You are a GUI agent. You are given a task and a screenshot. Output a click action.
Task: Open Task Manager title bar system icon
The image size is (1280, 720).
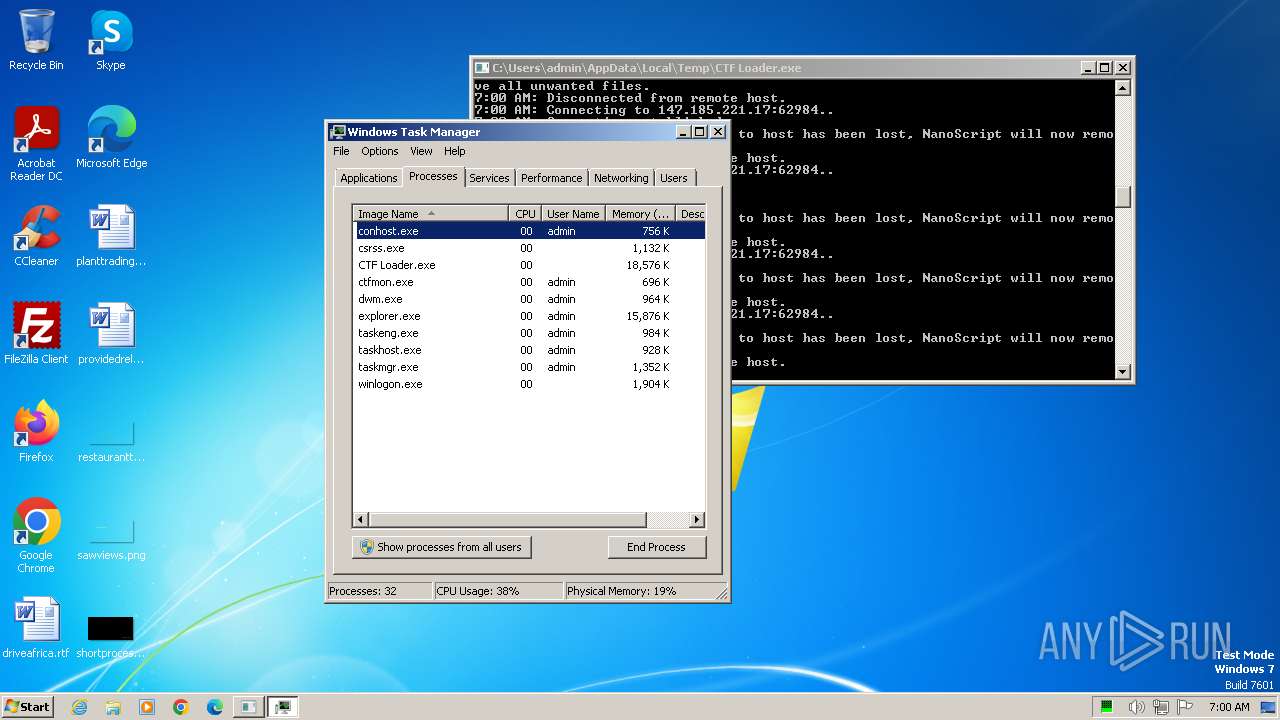(x=338, y=132)
